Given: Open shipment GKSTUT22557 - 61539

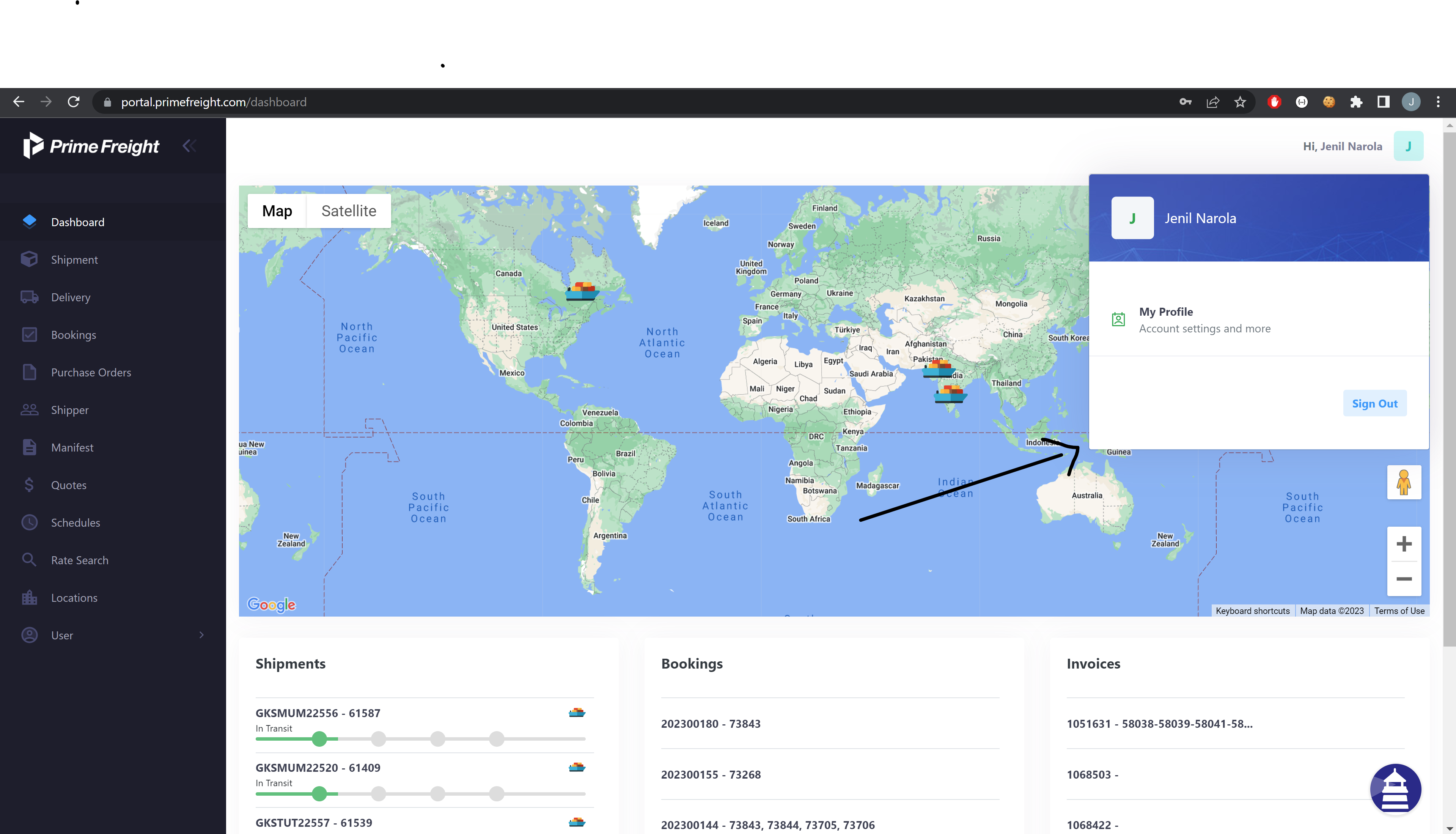Looking at the screenshot, I should (314, 823).
